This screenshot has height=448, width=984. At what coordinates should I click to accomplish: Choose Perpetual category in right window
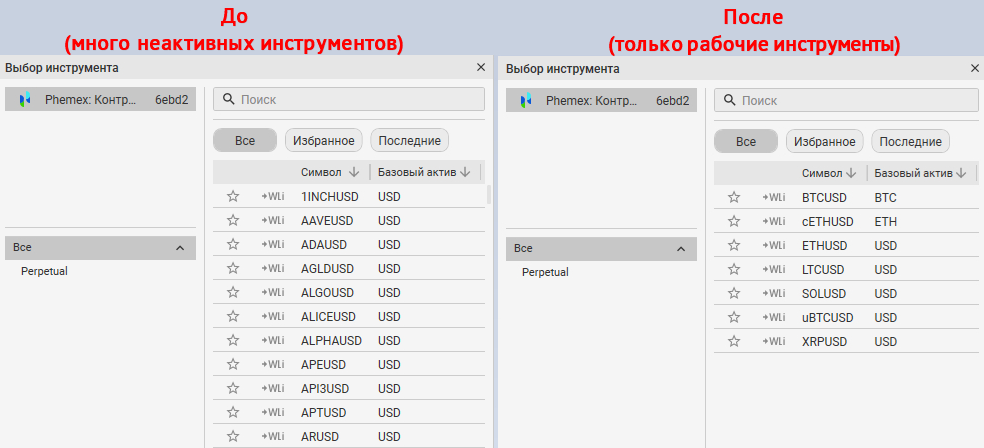(545, 272)
